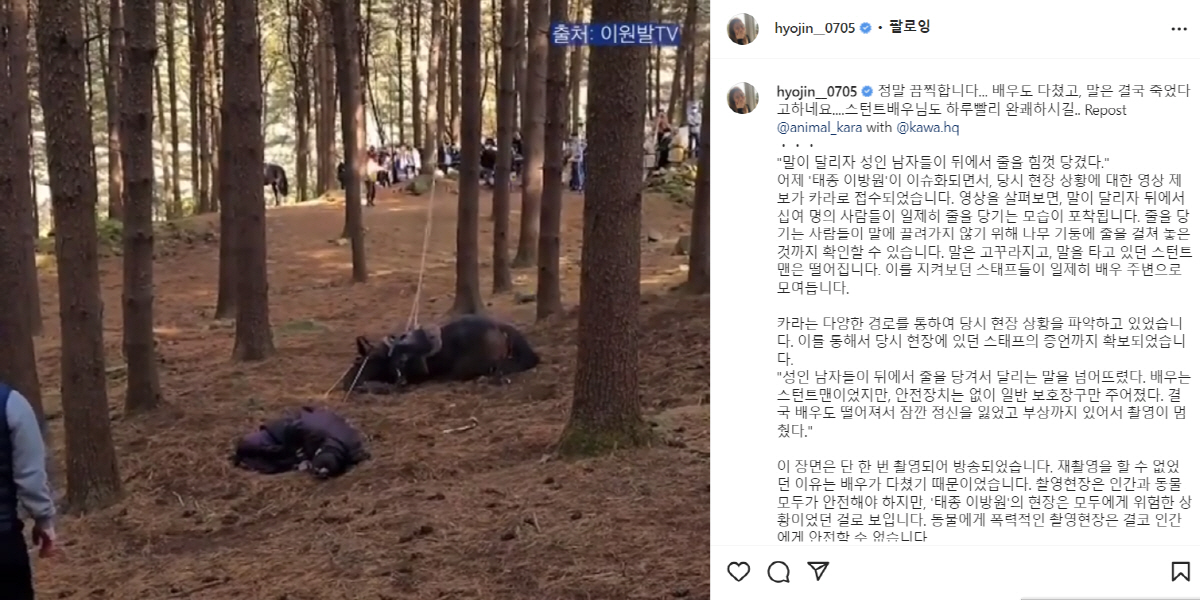Click the verified badge in the post header
Image resolution: width=1200 pixels, height=600 pixels.
[865, 28]
